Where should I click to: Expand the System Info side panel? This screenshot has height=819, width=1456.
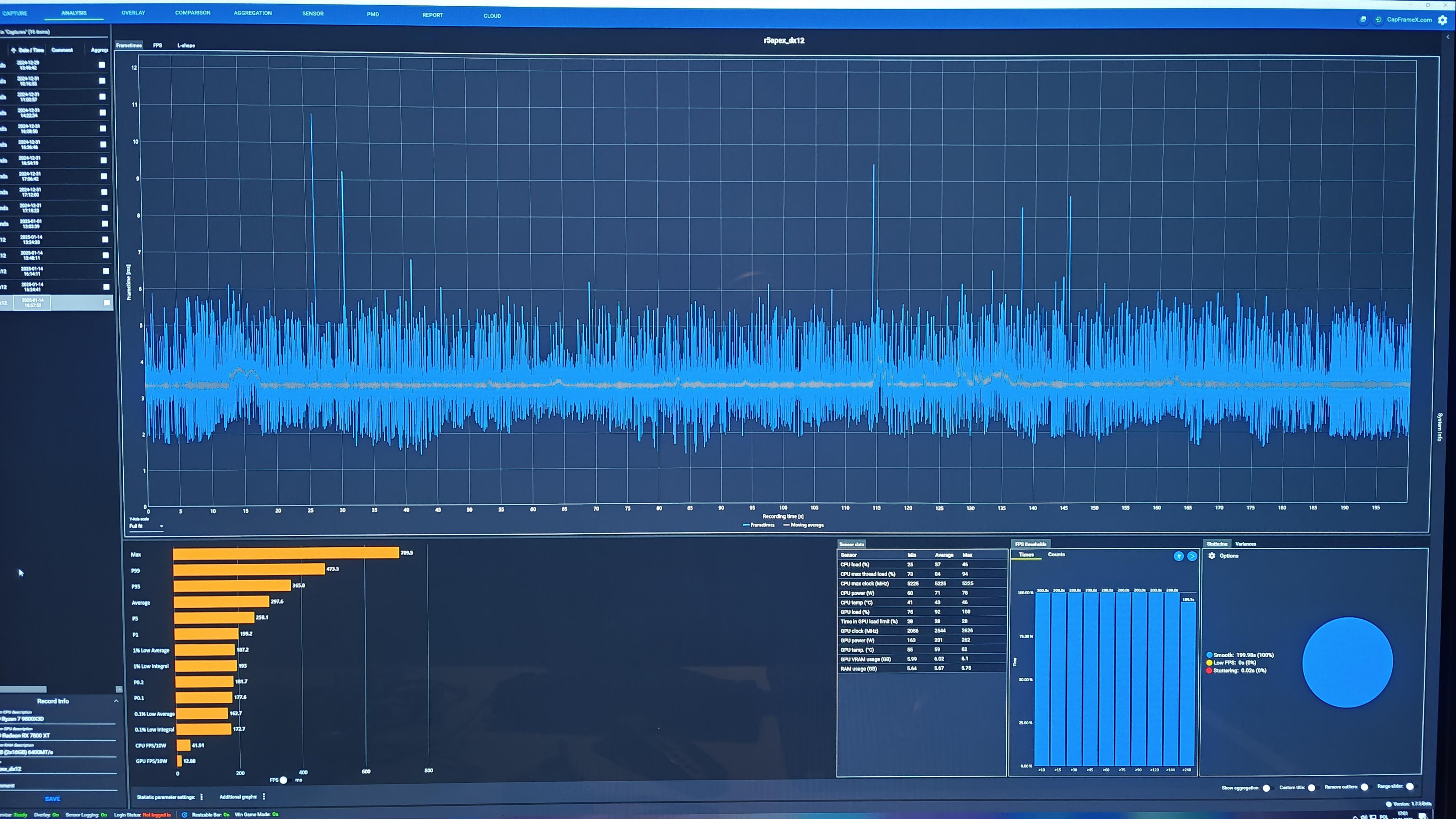tap(1440, 427)
